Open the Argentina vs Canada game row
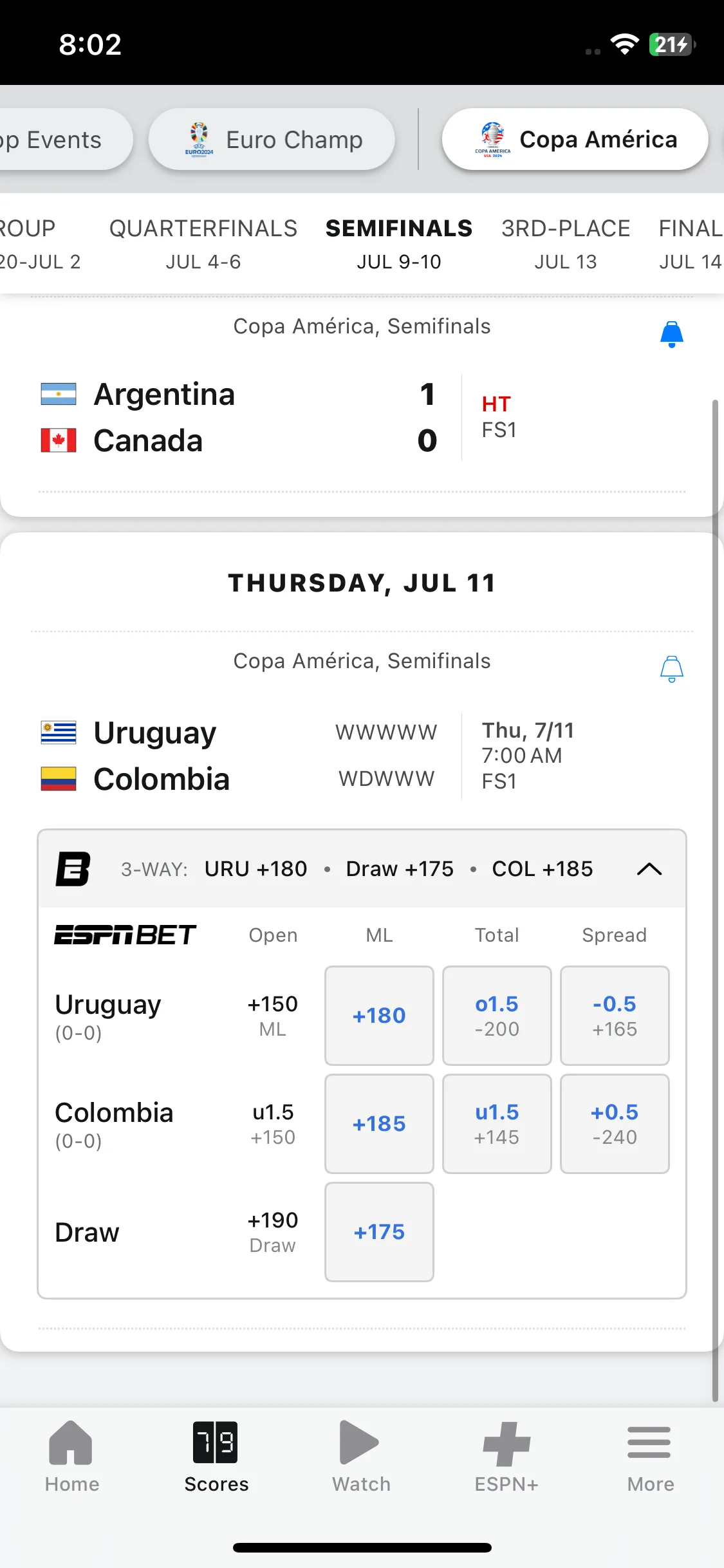Screen dimensions: 724x1568 (360, 417)
